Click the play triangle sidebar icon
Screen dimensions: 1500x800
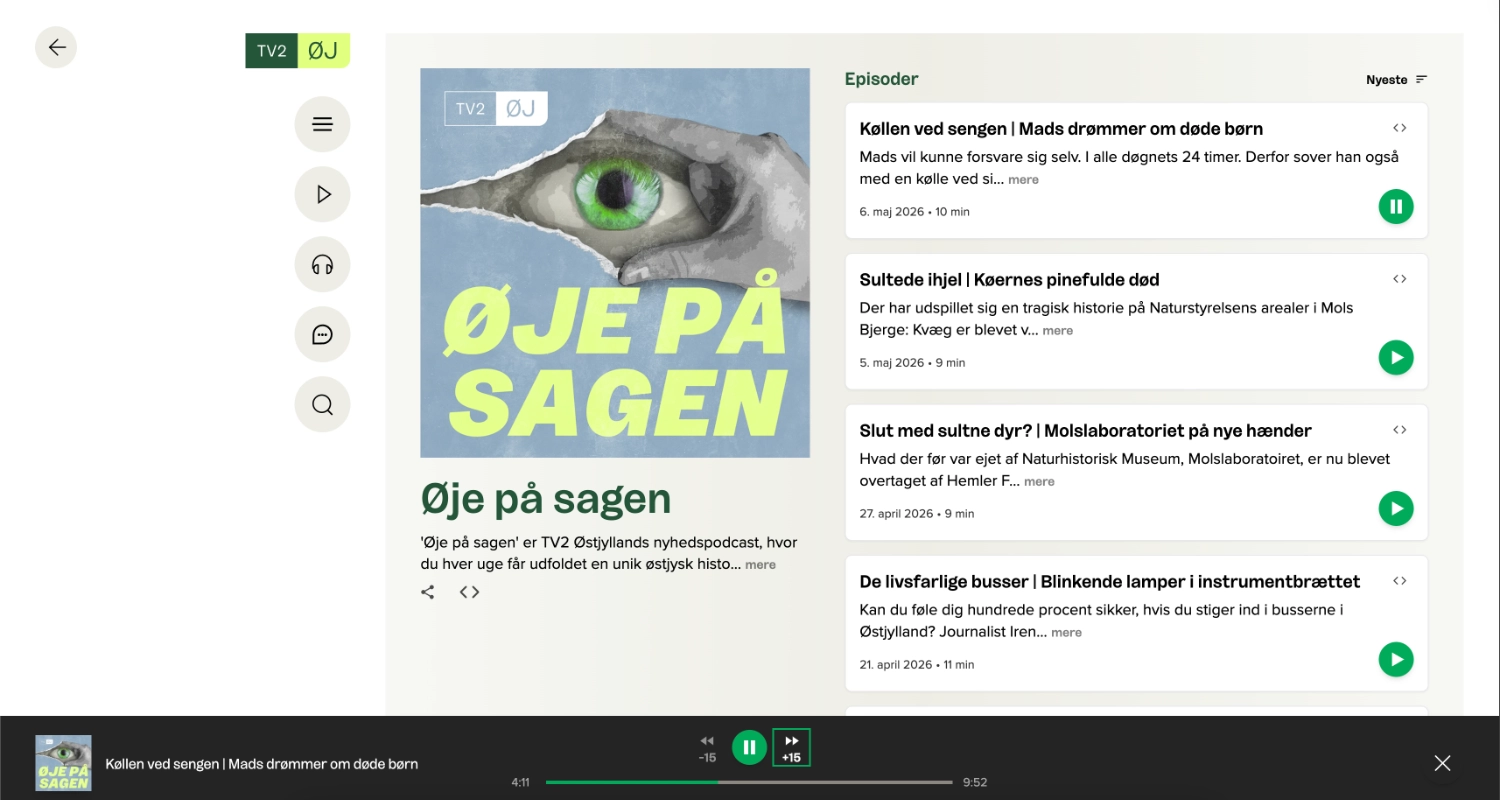point(322,194)
